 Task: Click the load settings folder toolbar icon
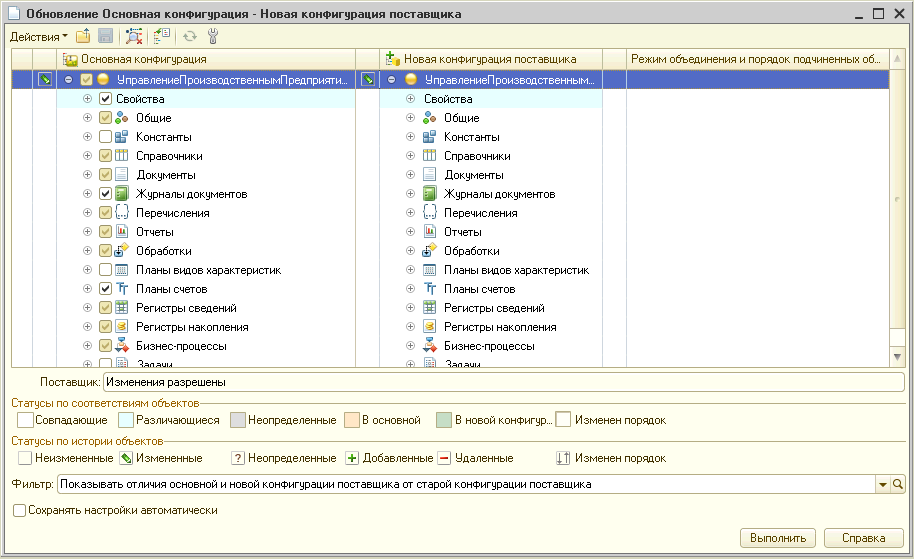tap(83, 36)
